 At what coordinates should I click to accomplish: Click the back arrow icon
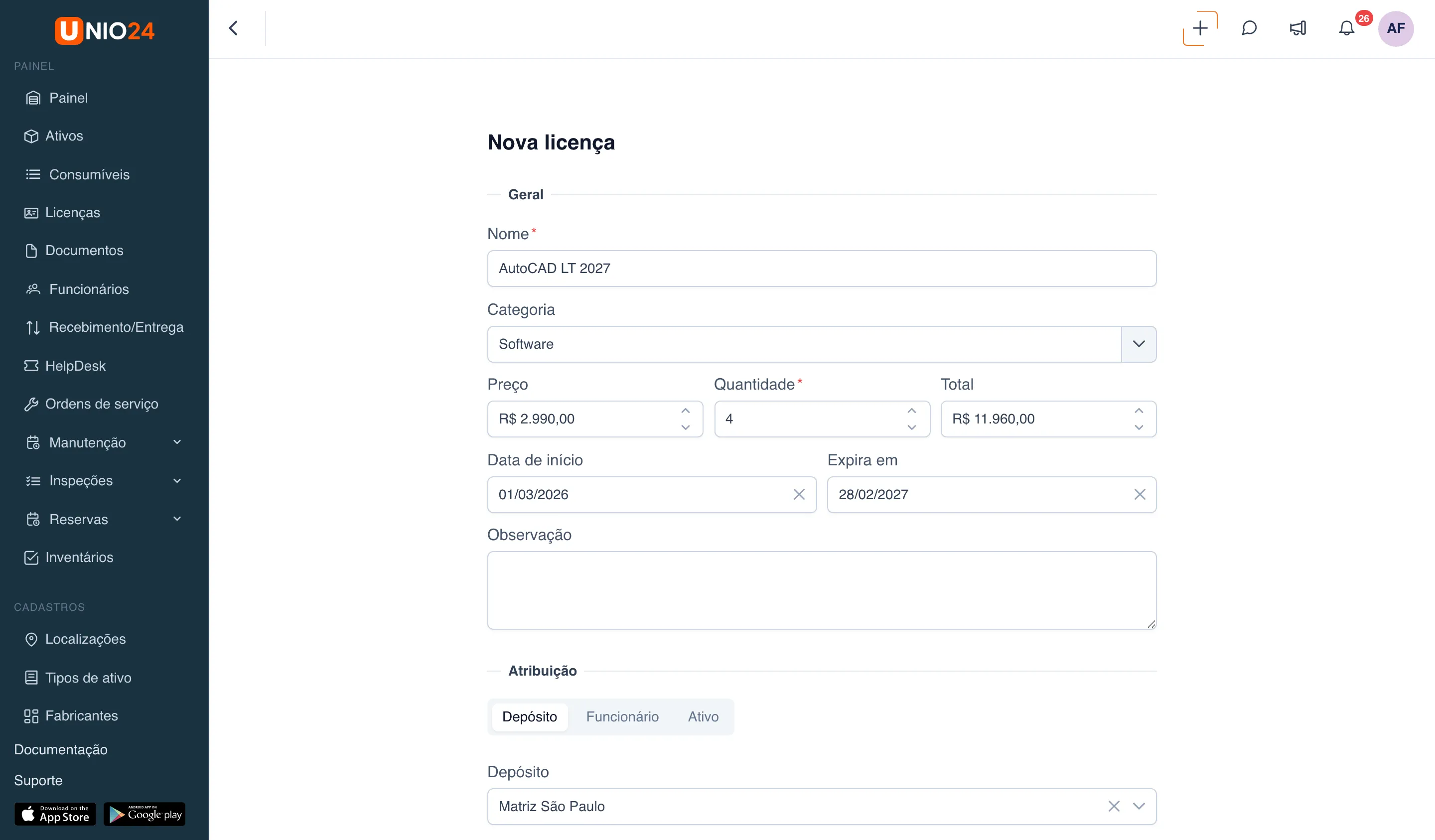[234, 28]
